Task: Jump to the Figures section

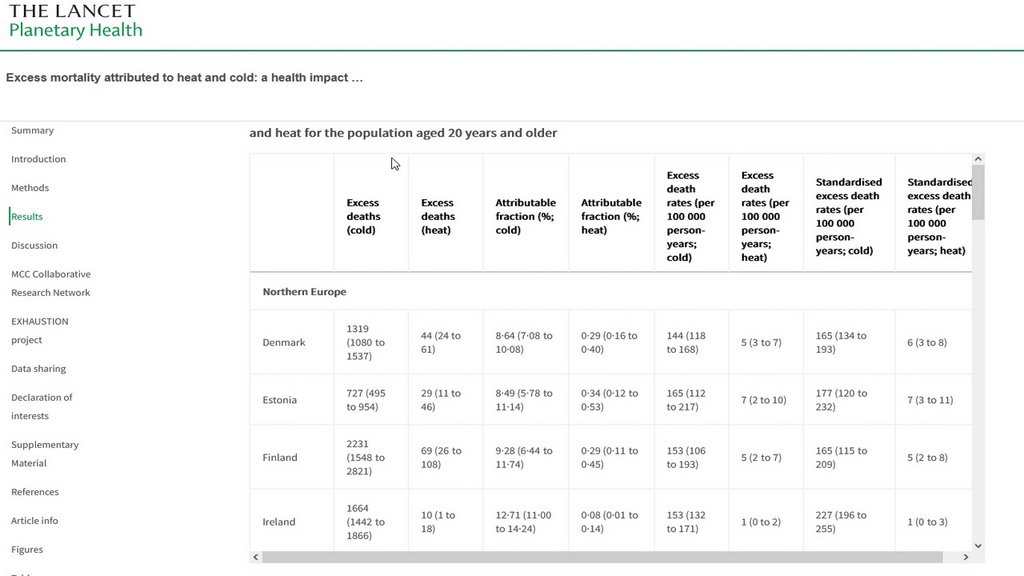Action: coord(27,549)
